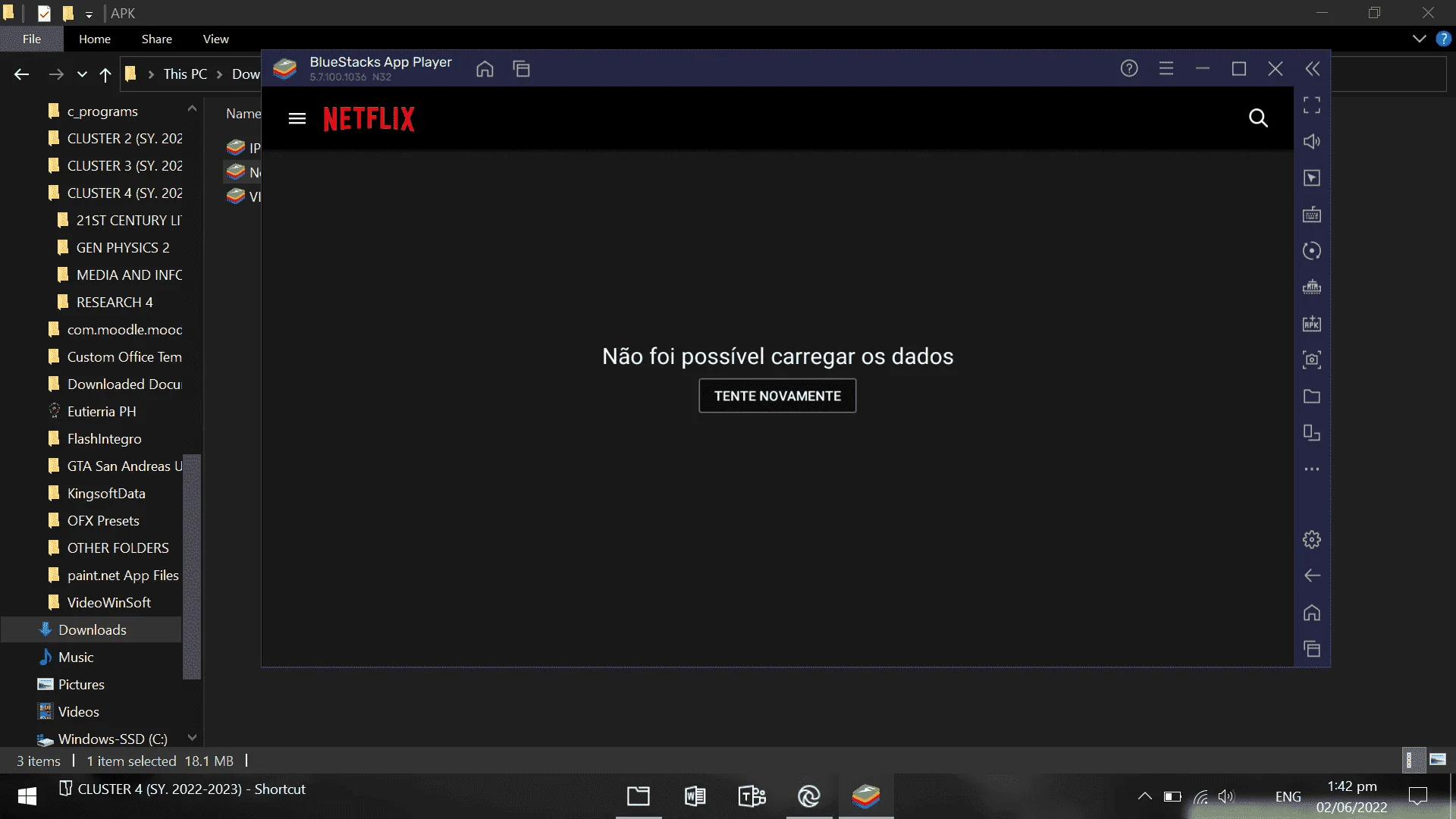Click the Netflix logo
Viewport: 1456px width, 819px height.
tap(369, 119)
